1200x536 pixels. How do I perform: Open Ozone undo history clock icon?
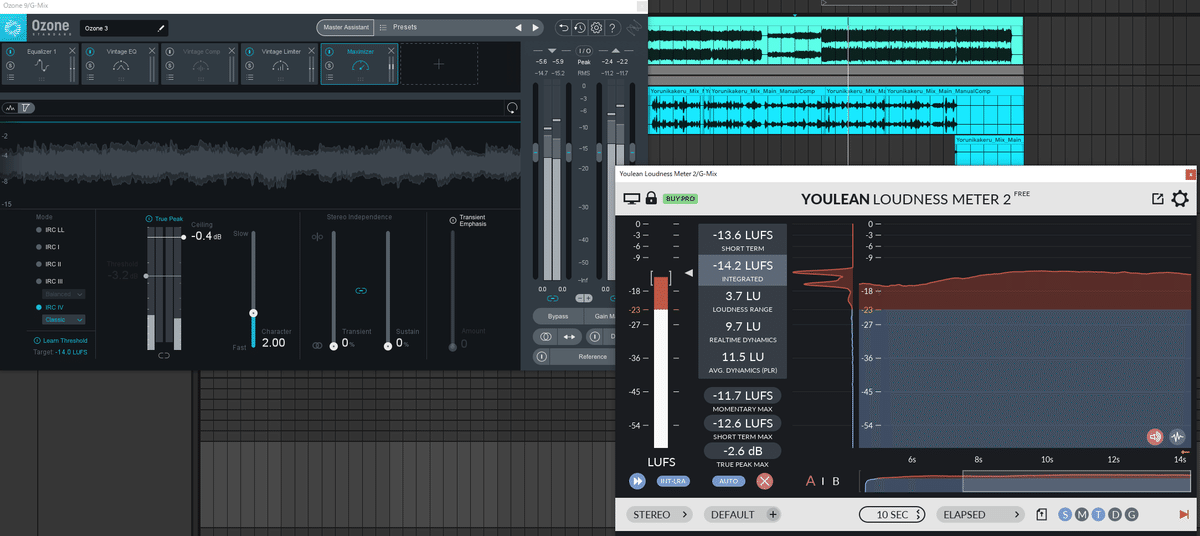click(580, 28)
